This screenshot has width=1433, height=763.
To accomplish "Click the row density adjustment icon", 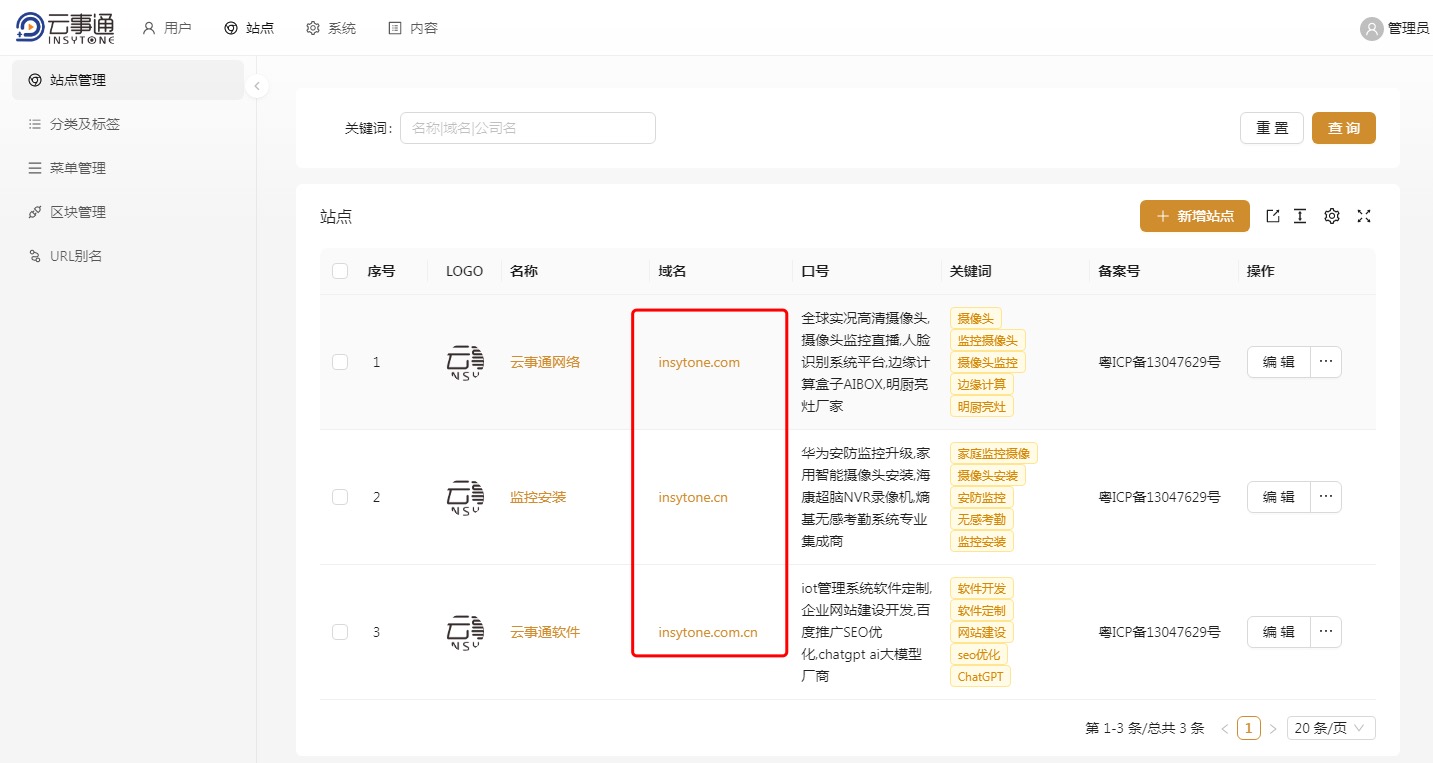I will click(x=1300, y=215).
